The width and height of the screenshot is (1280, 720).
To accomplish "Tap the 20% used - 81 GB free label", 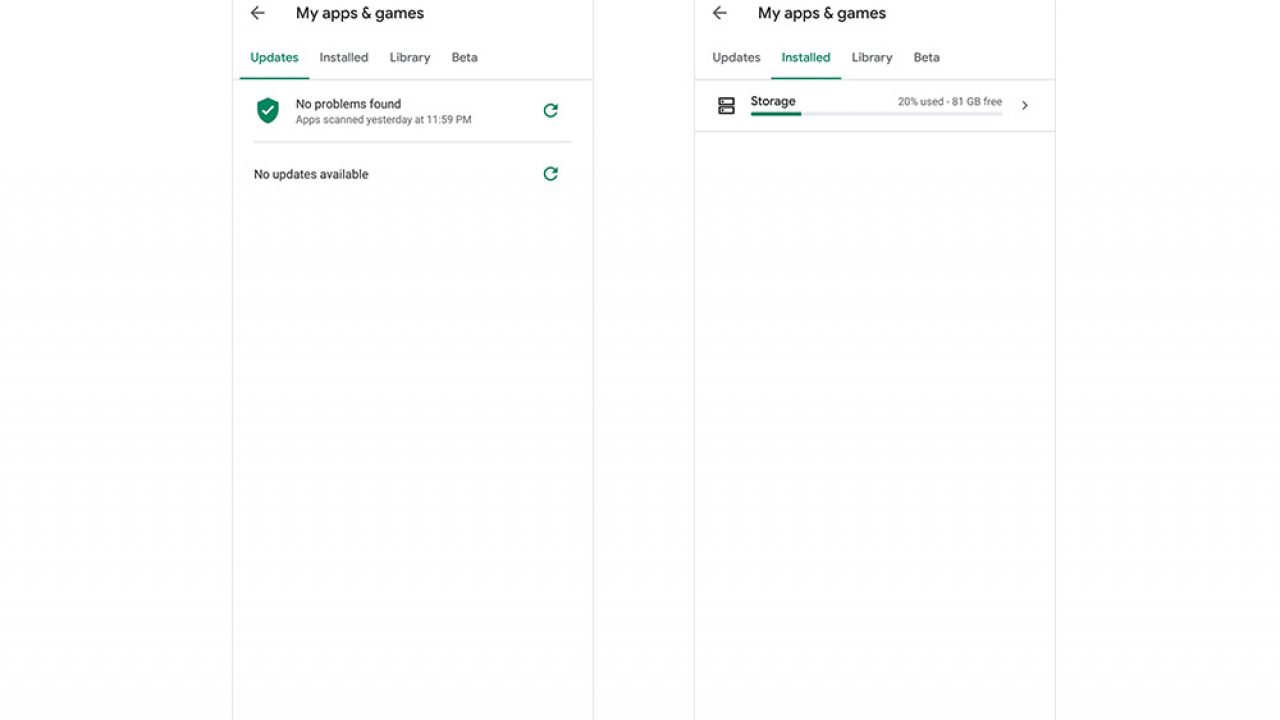I will point(949,102).
